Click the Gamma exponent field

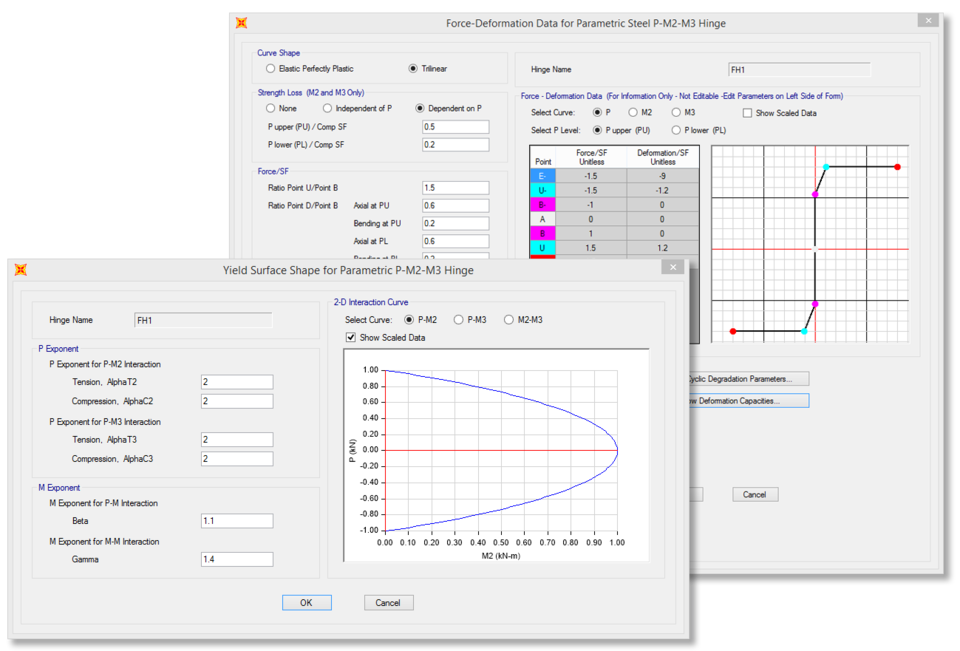[x=237, y=559]
